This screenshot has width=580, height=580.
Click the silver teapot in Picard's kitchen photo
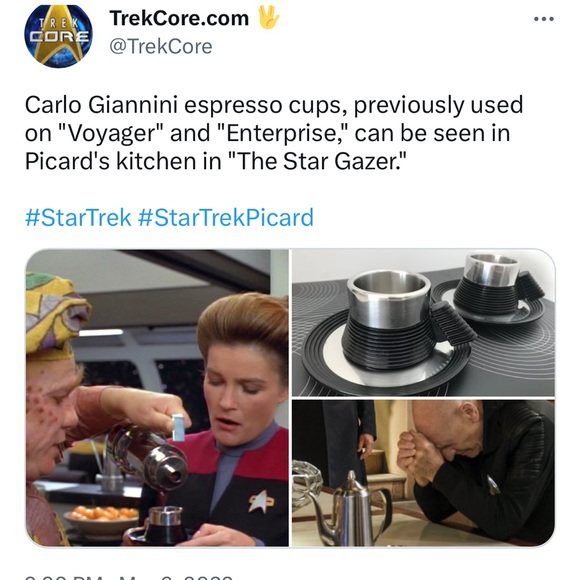click(351, 510)
